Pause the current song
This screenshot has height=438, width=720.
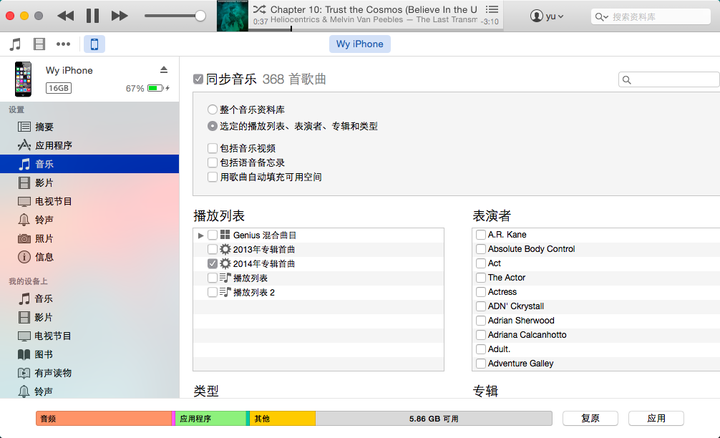tap(92, 16)
